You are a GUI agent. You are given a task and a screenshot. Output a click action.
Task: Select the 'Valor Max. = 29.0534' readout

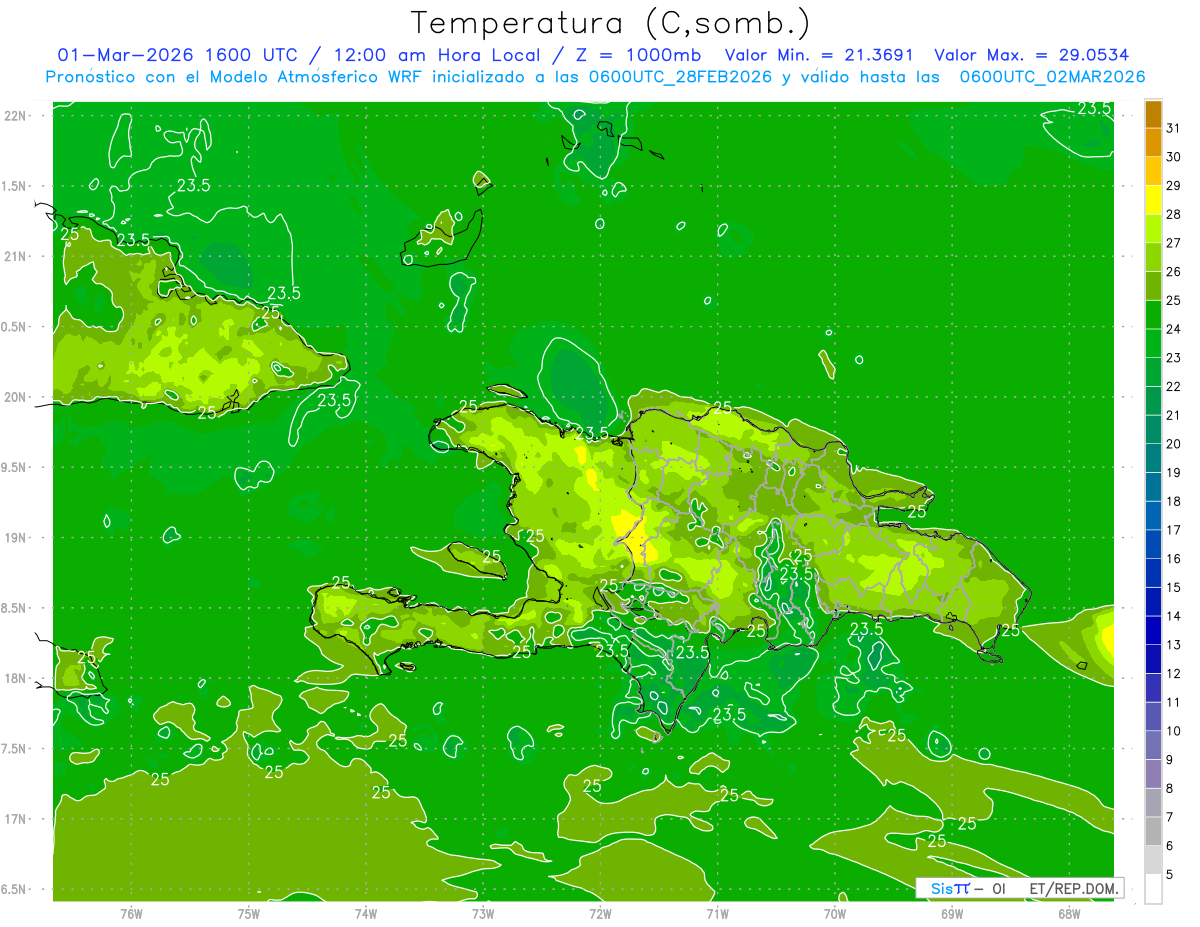[x=1031, y=55]
